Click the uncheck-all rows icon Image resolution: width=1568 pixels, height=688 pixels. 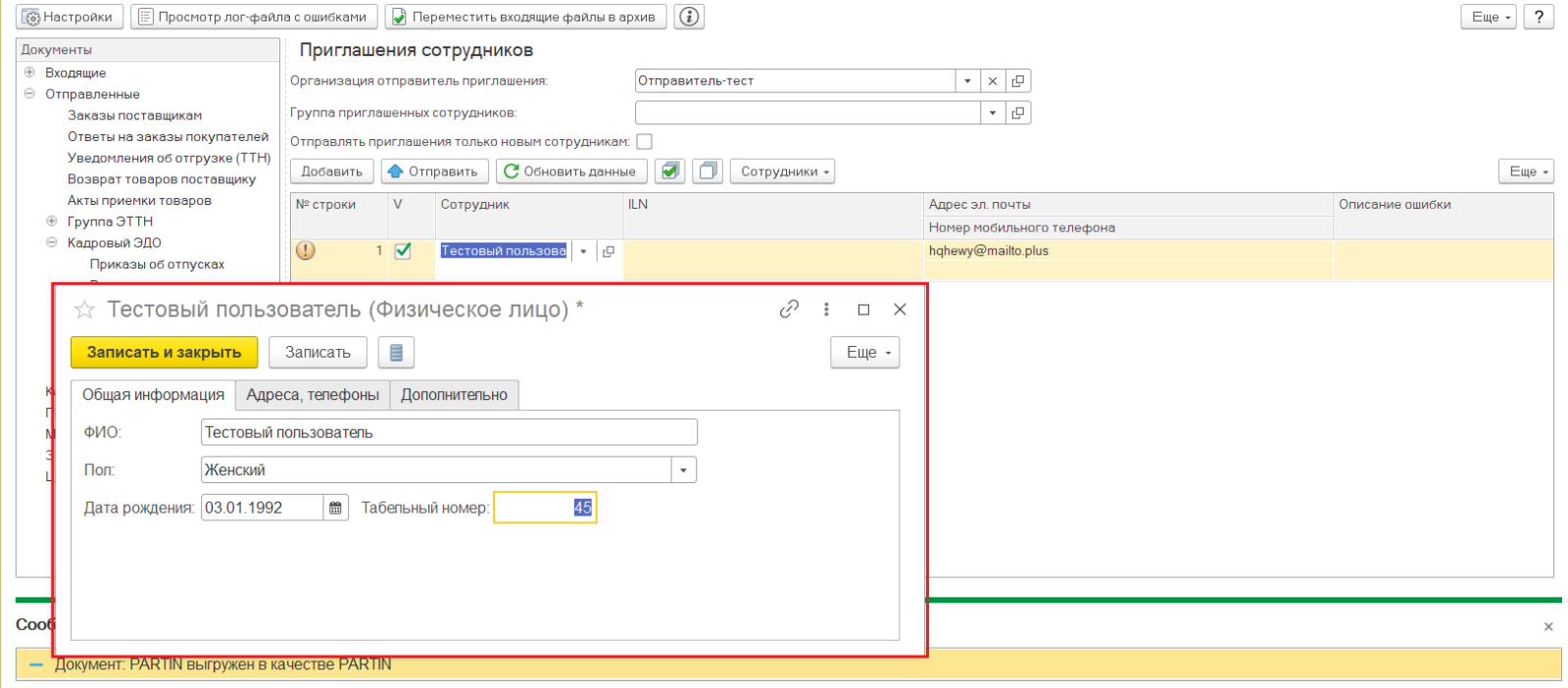(x=708, y=172)
